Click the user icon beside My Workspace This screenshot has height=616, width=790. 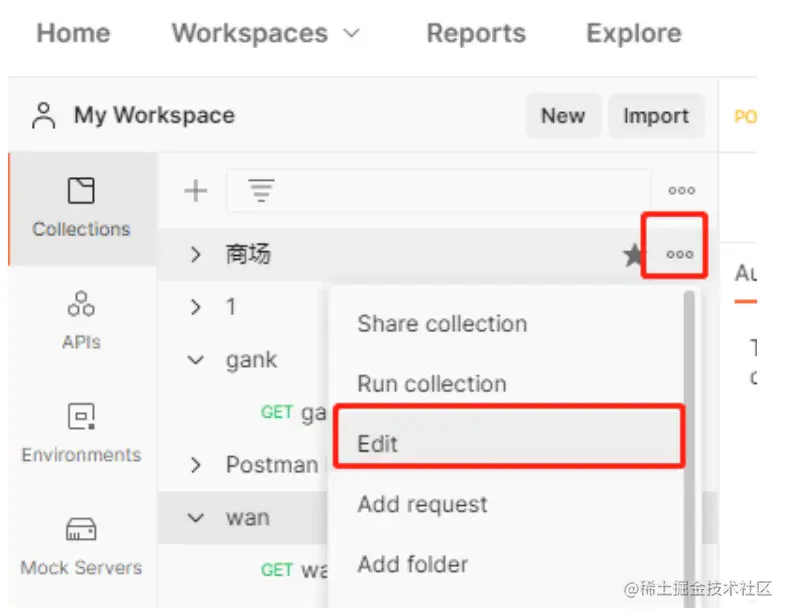pos(44,115)
